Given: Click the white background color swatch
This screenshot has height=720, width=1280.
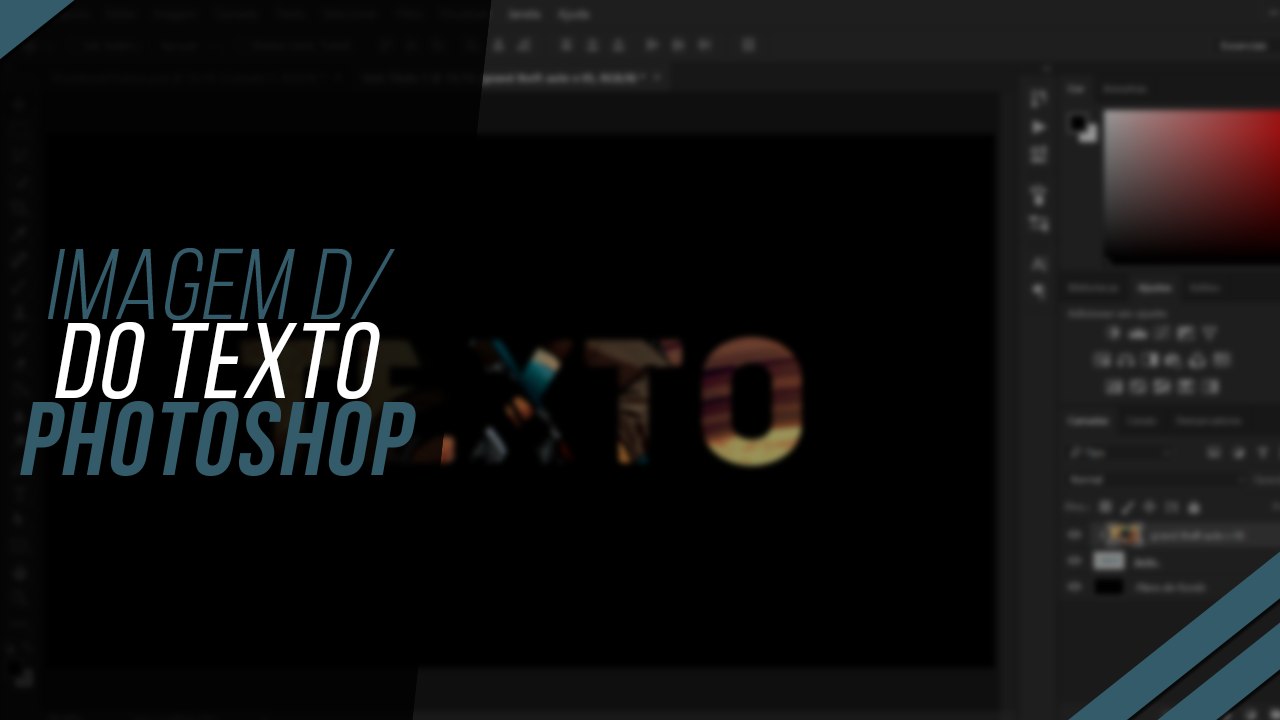Looking at the screenshot, I should coord(1089,134).
